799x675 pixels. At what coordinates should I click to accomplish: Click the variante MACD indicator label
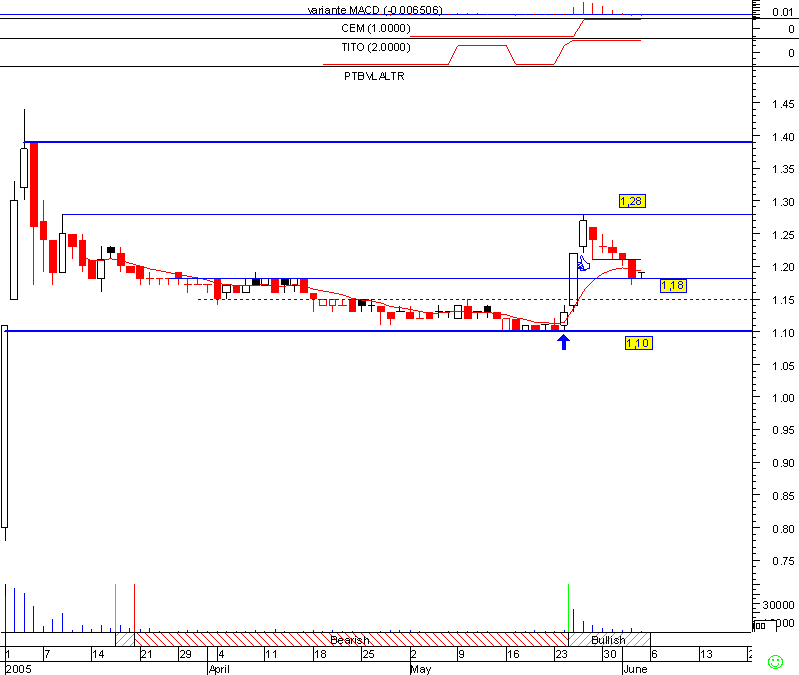click(x=375, y=10)
